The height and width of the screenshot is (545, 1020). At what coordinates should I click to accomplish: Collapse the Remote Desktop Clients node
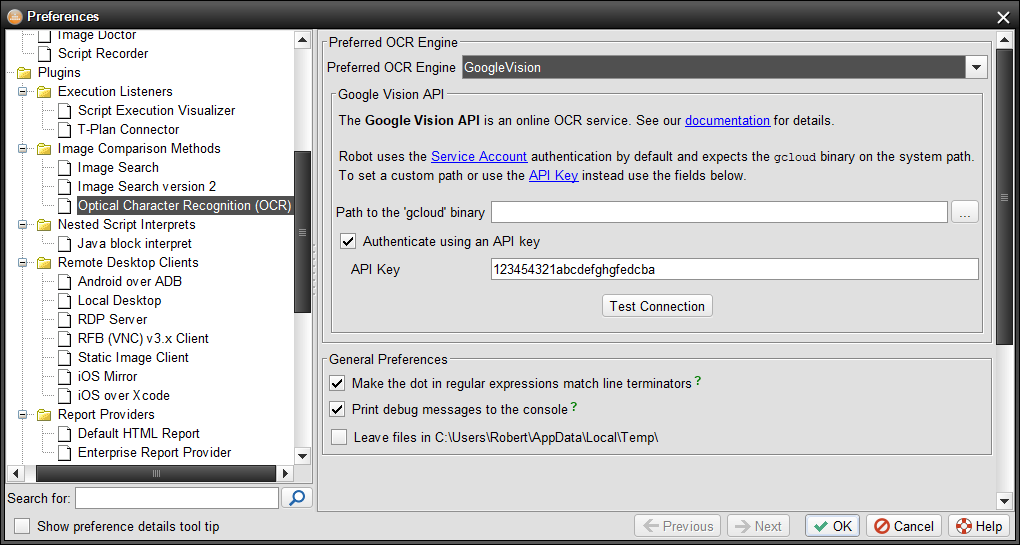tap(23, 263)
